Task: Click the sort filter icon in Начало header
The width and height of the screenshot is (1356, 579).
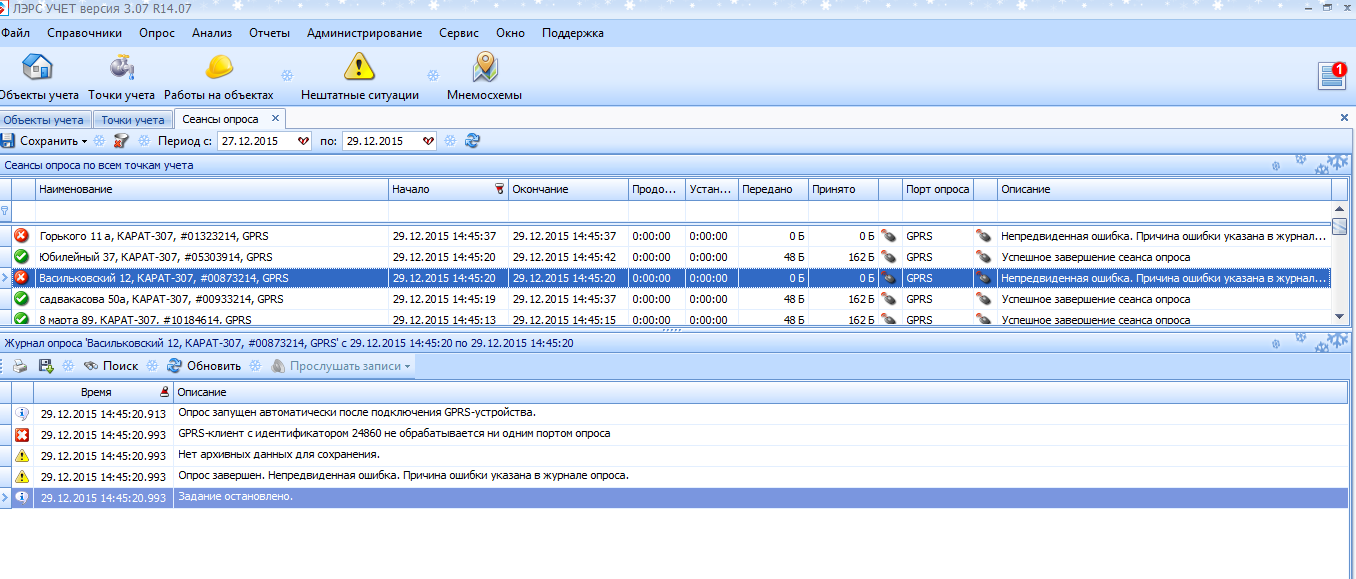Action: click(499, 189)
